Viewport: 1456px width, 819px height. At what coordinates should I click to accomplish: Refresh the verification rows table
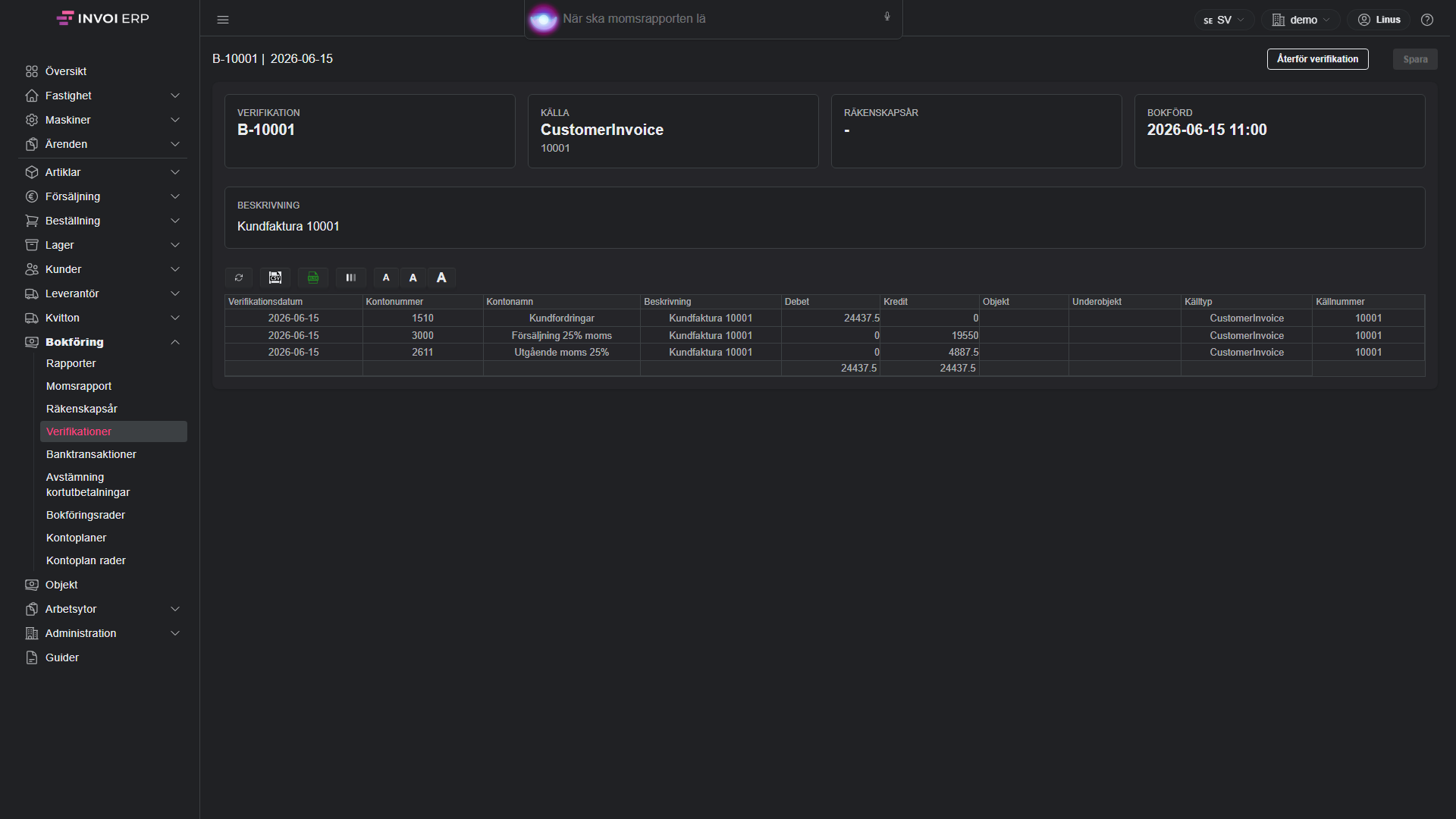[x=239, y=278]
